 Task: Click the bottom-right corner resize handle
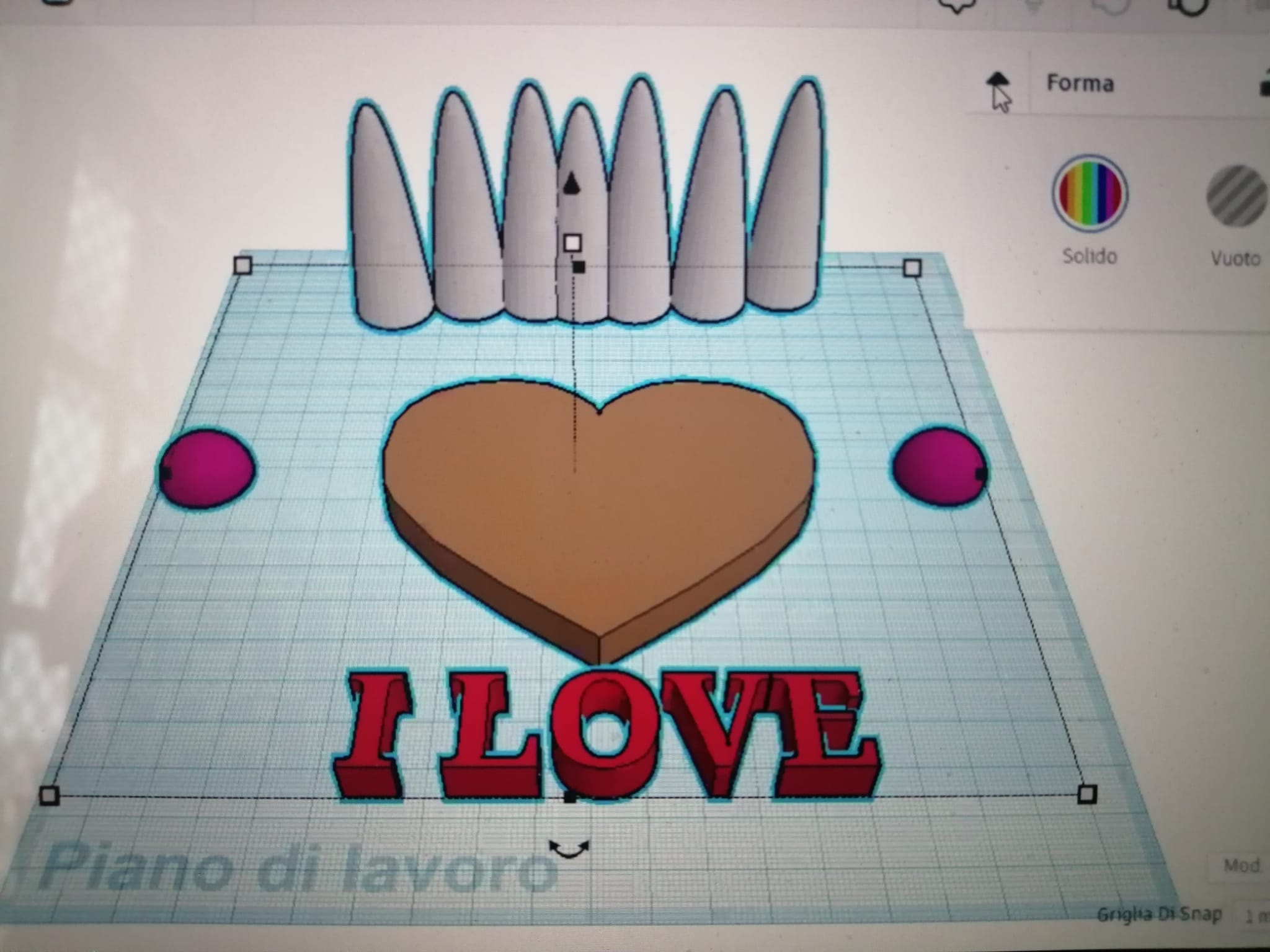coord(1087,795)
